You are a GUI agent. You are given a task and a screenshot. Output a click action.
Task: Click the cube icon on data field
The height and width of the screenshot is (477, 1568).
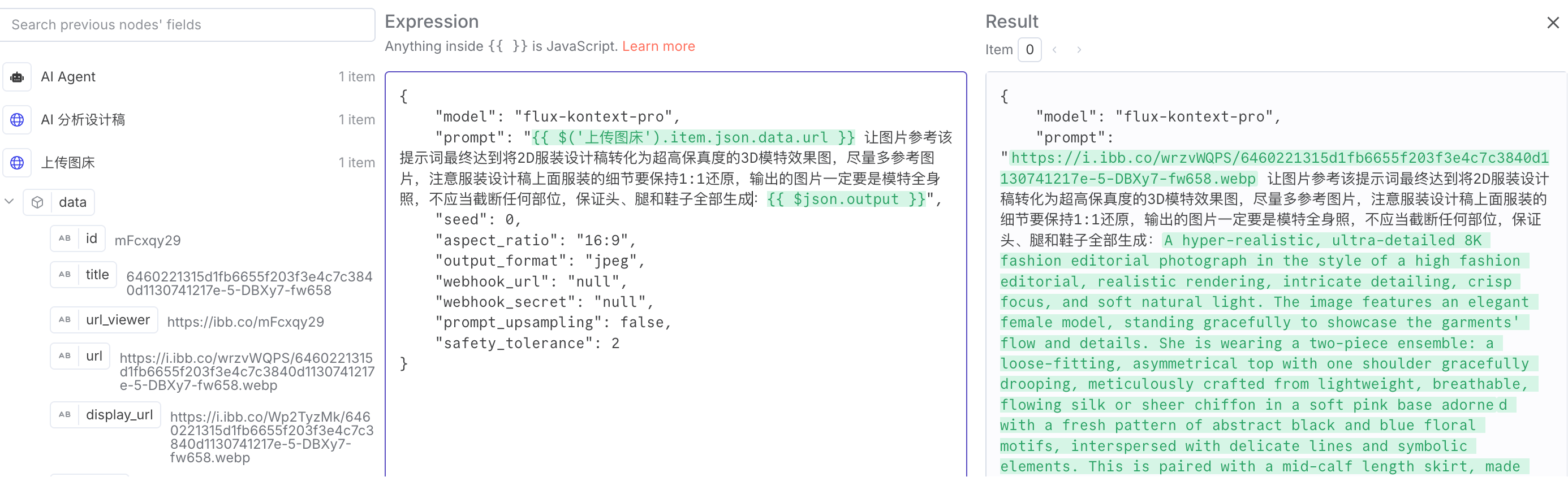(x=37, y=202)
